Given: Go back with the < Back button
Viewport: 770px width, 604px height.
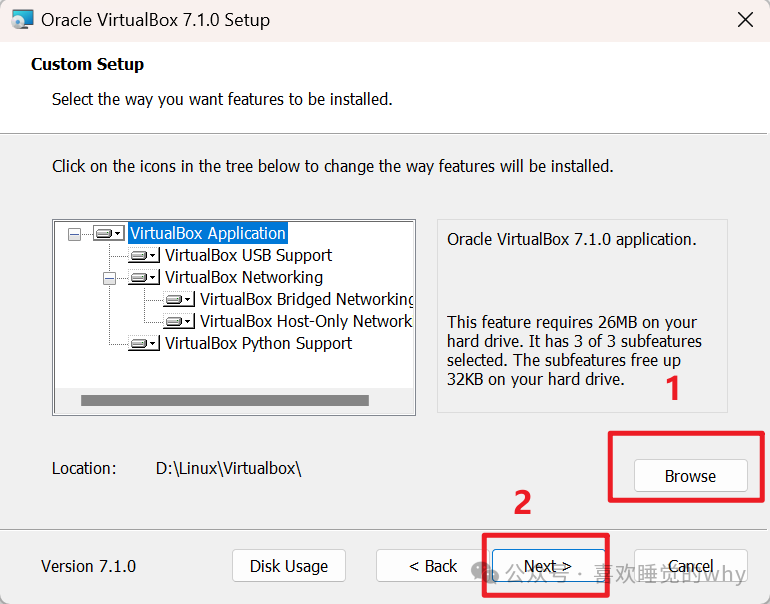Looking at the screenshot, I should click(x=433, y=566).
